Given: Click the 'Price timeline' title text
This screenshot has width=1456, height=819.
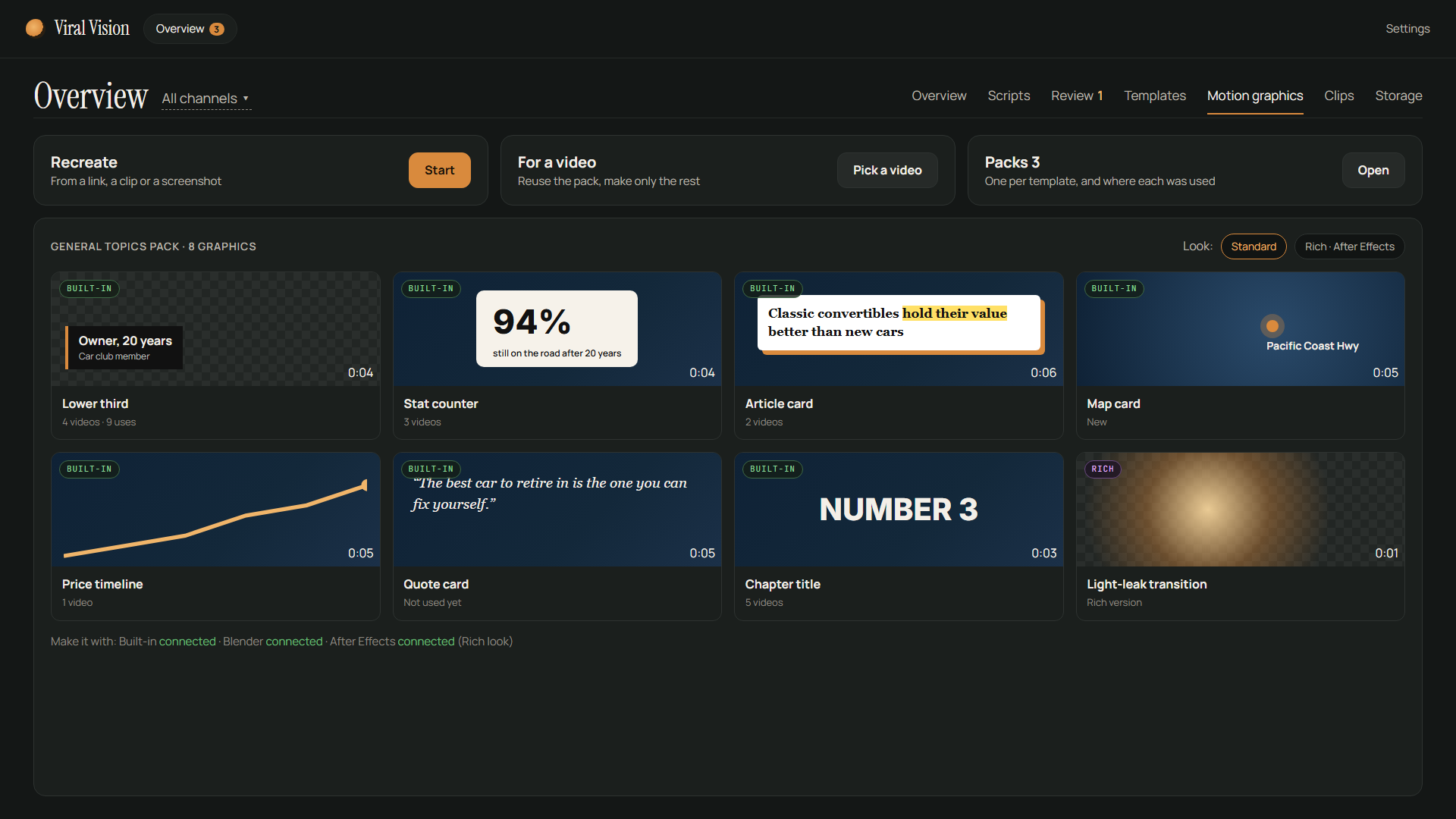Looking at the screenshot, I should (102, 584).
